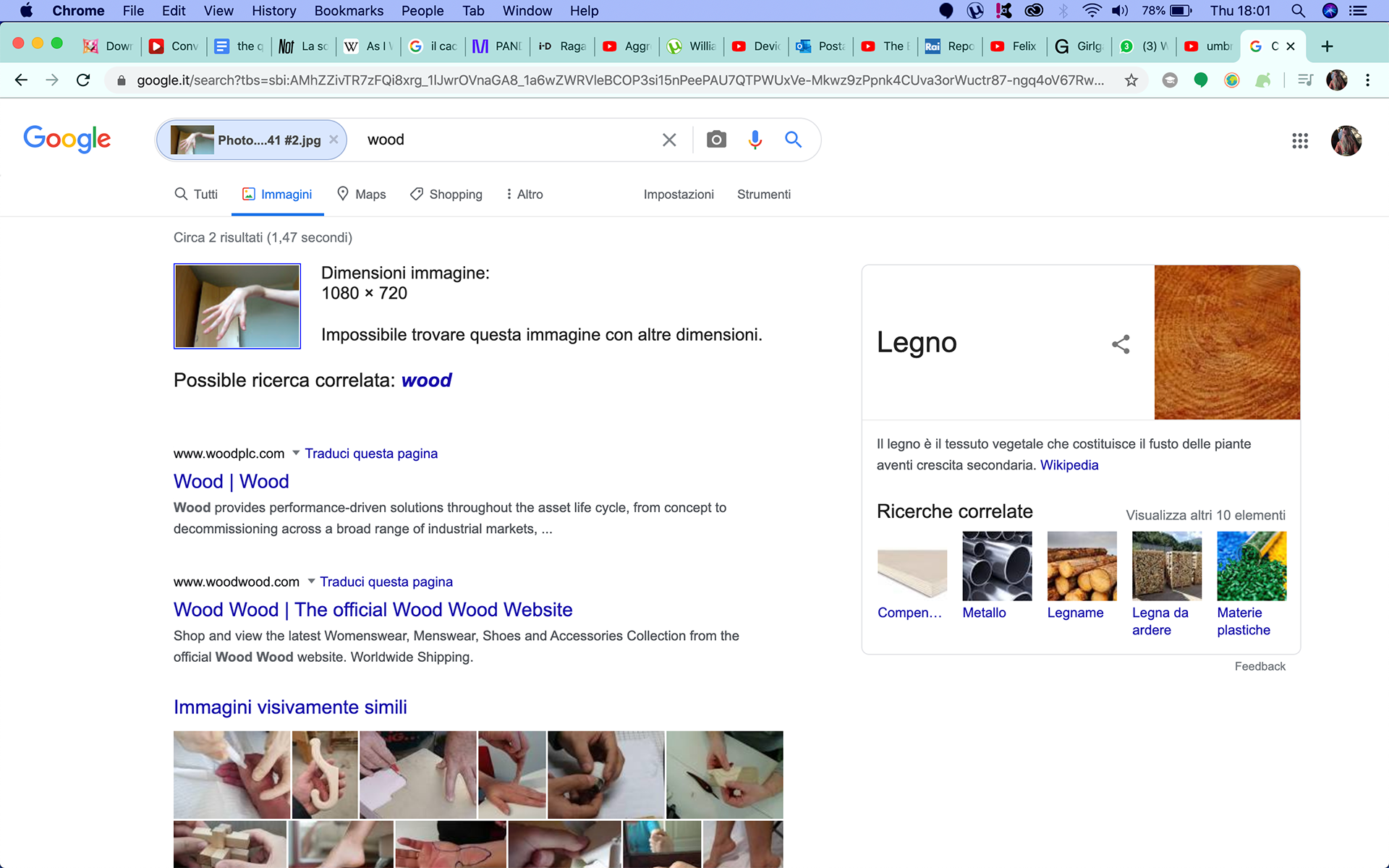Open the View menu in menu bar

coord(218,11)
